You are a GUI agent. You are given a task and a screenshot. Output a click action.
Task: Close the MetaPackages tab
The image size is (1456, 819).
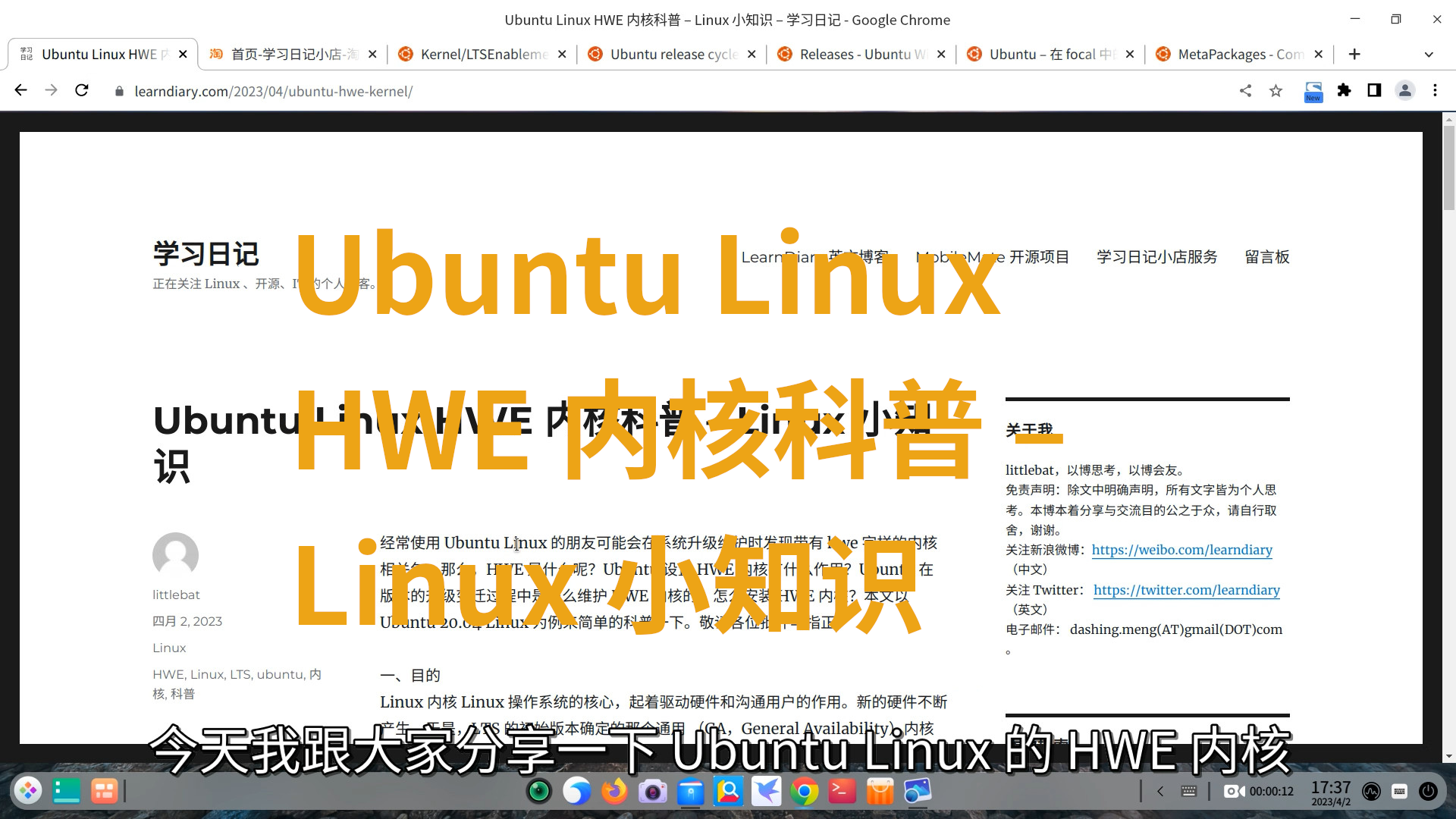(1319, 55)
